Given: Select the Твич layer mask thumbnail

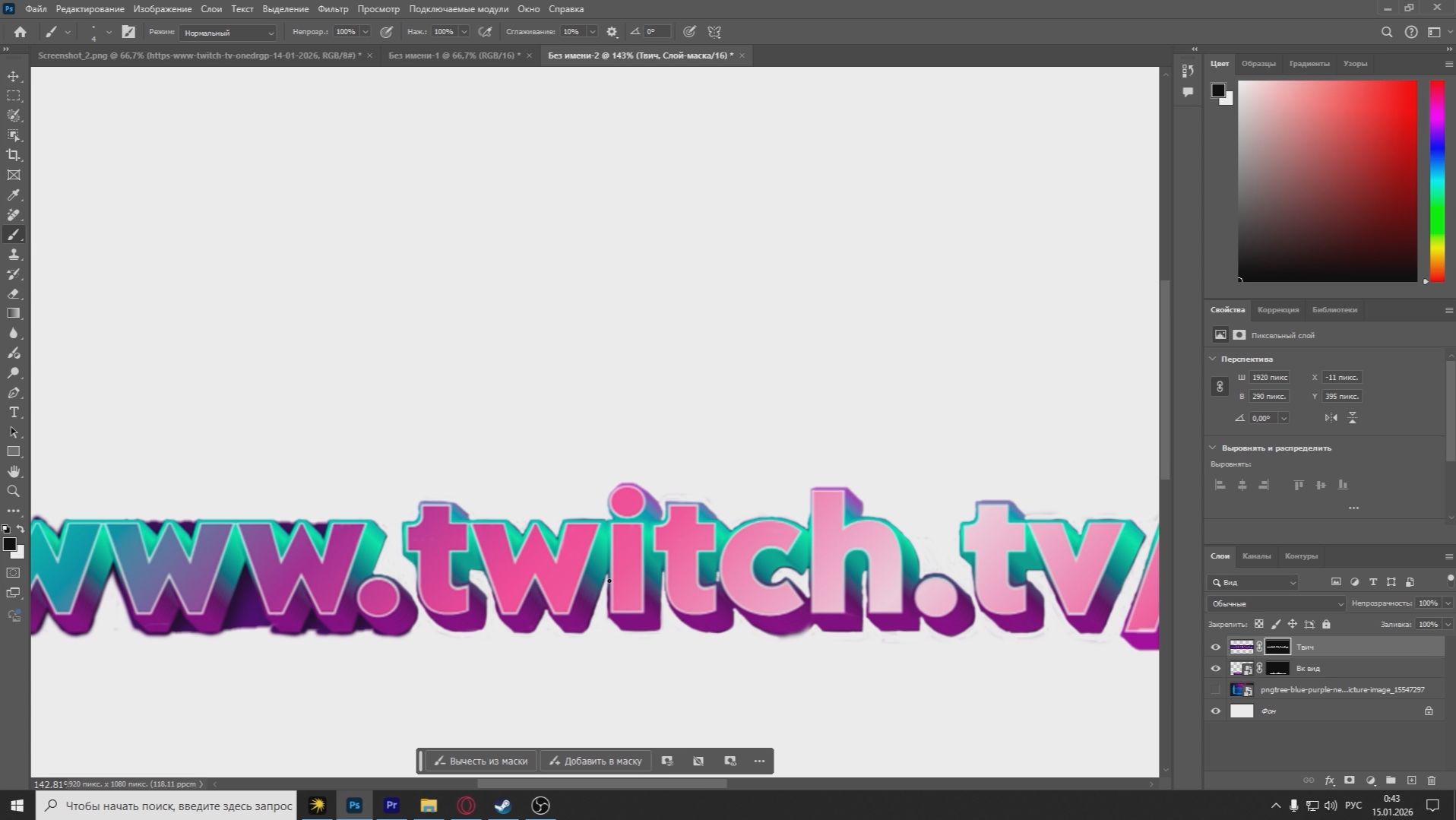Looking at the screenshot, I should click(x=1277, y=647).
